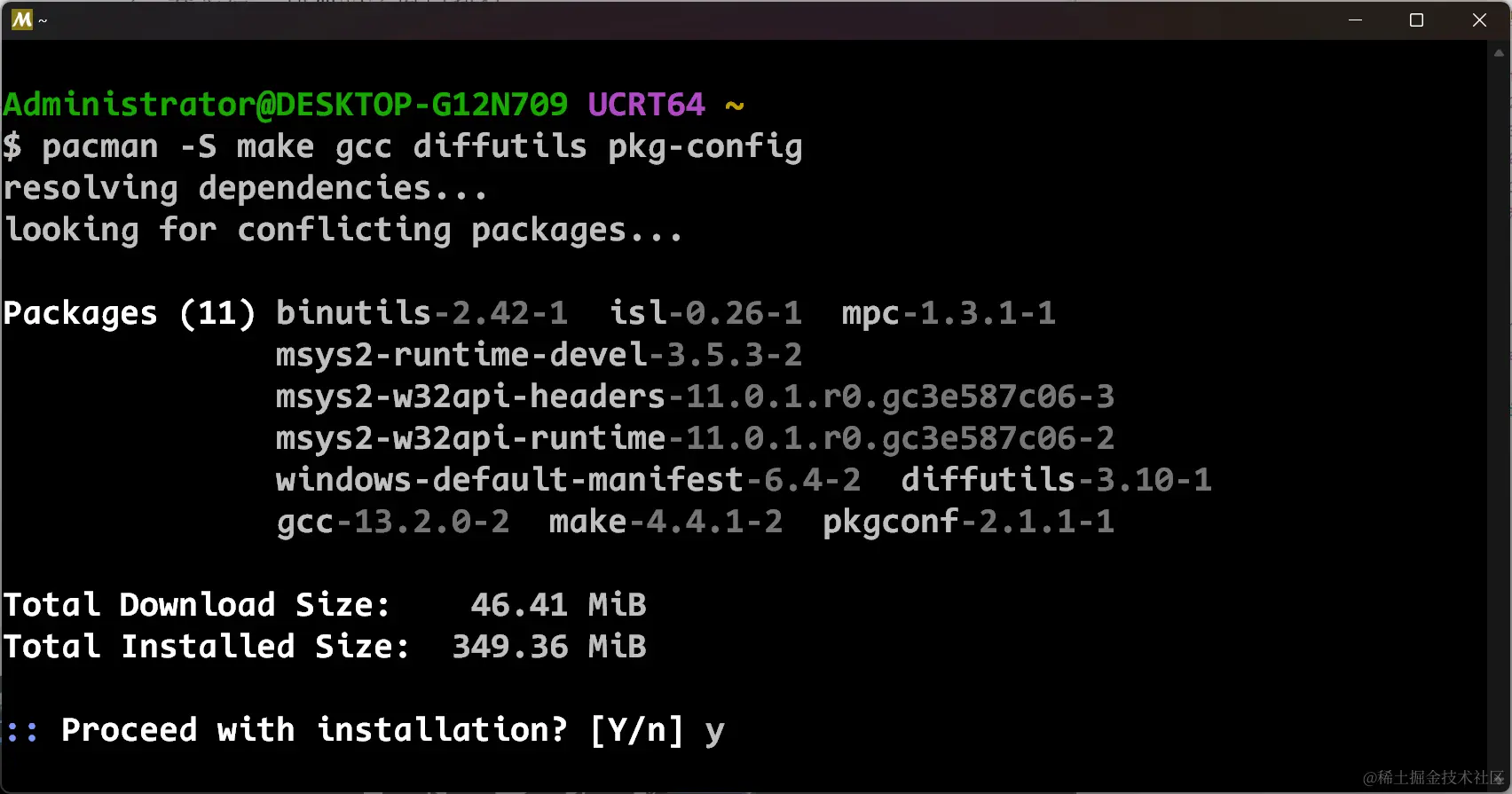Click the gcc-13.2.0-2 package entry
The height and width of the screenshot is (794, 1512).
(x=393, y=522)
